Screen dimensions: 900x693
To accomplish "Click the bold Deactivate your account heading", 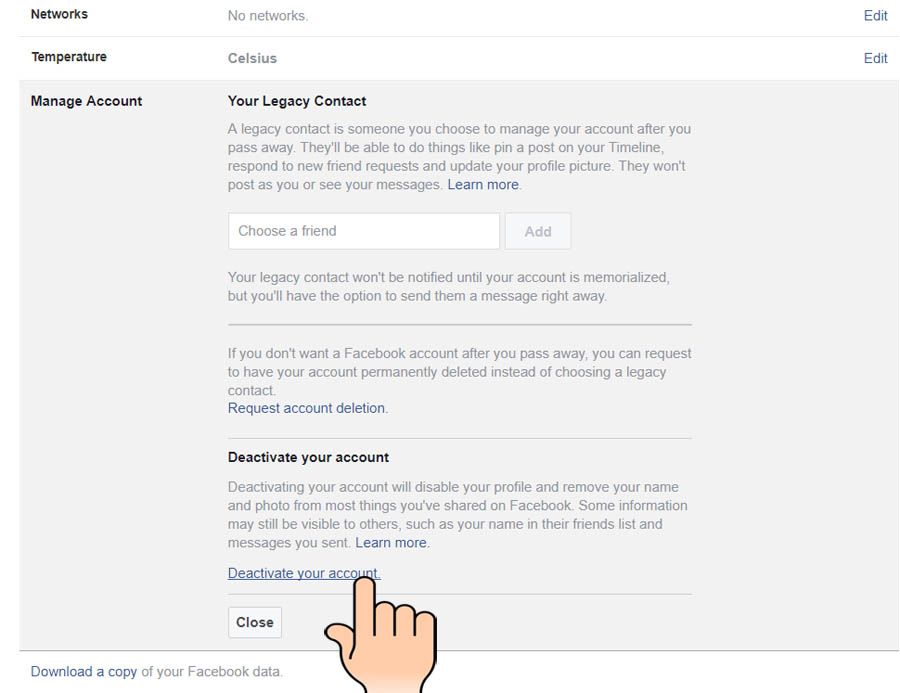I will pos(308,457).
